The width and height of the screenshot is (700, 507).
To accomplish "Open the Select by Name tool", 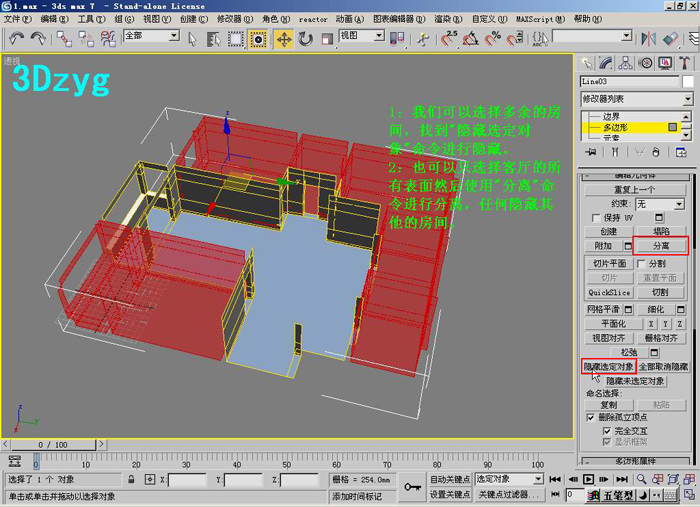I will click(x=214, y=39).
